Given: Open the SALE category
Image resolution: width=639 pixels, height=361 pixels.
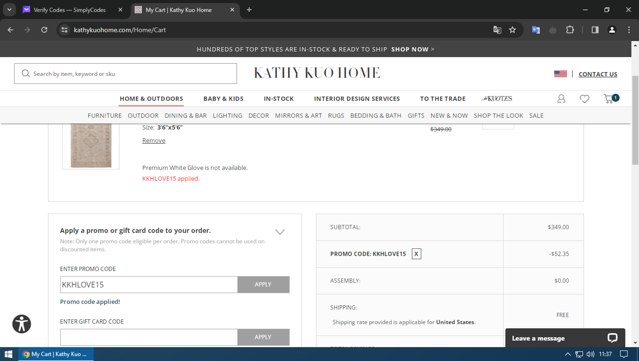Looking at the screenshot, I should [x=536, y=116].
